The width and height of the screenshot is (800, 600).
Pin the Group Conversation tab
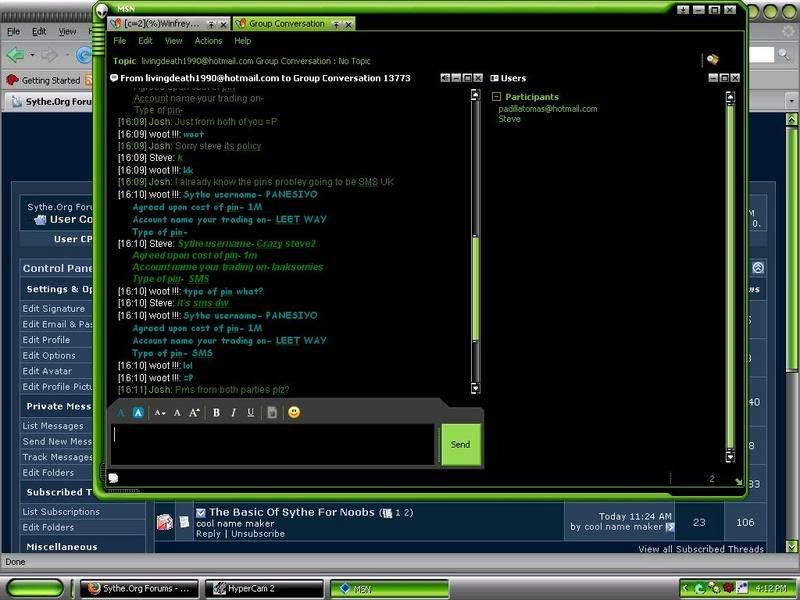pos(336,24)
